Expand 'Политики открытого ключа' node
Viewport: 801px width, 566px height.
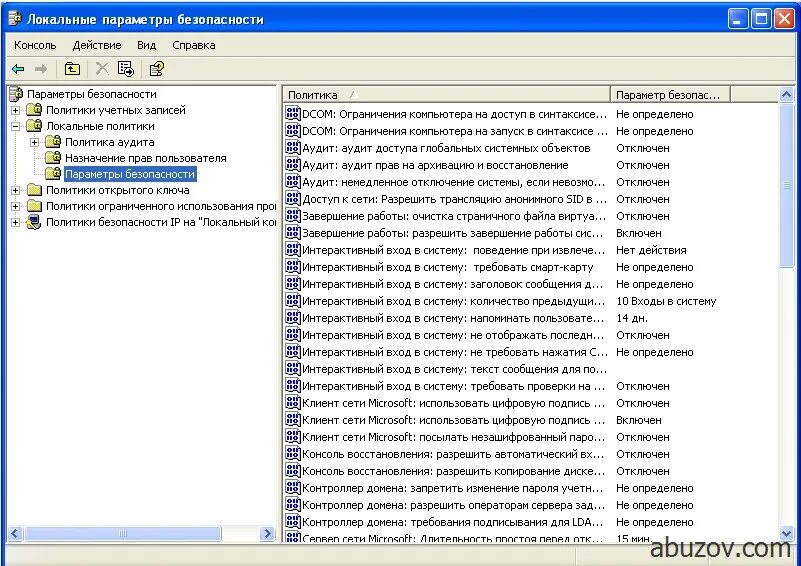[15, 191]
